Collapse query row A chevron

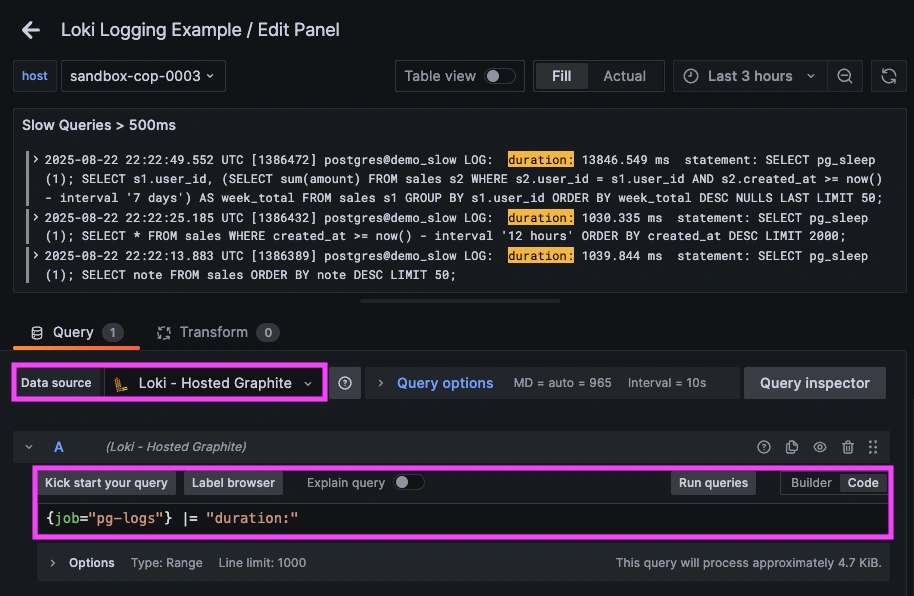[x=29, y=447]
